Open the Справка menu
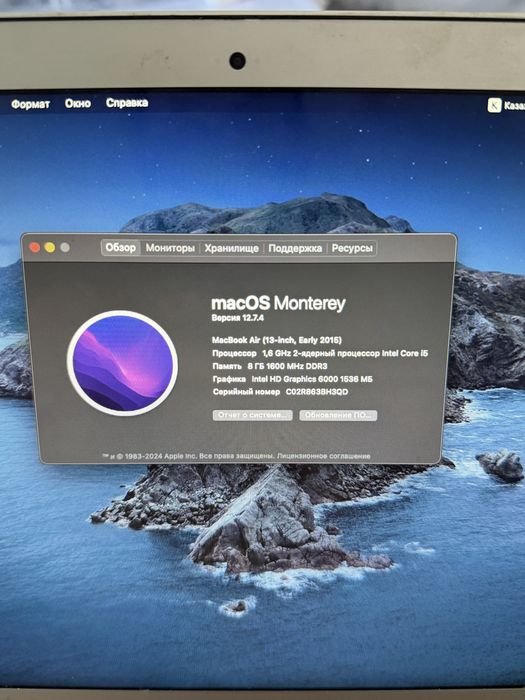 coord(127,103)
